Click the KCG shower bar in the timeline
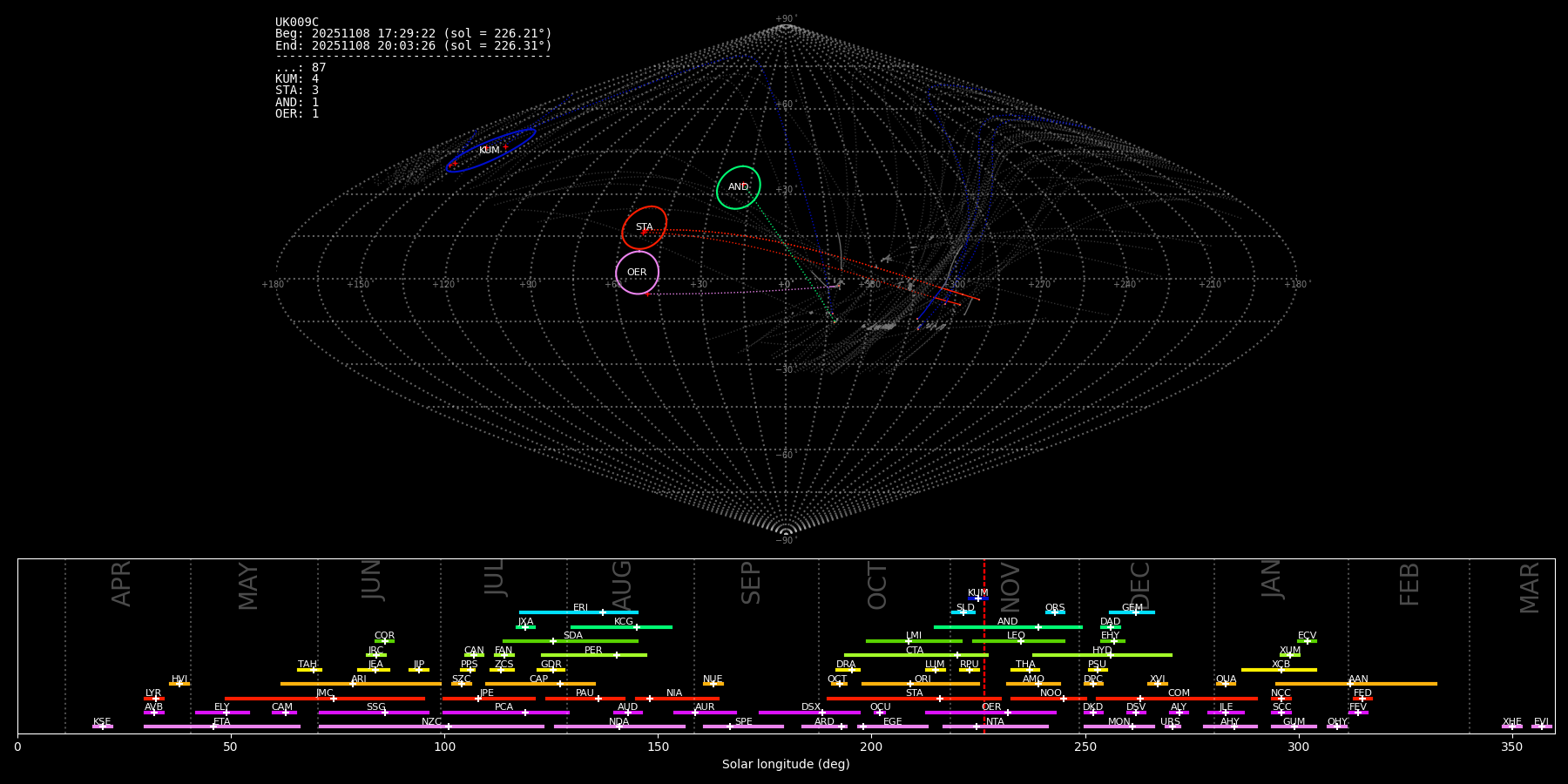The image size is (1568, 784). tap(621, 626)
